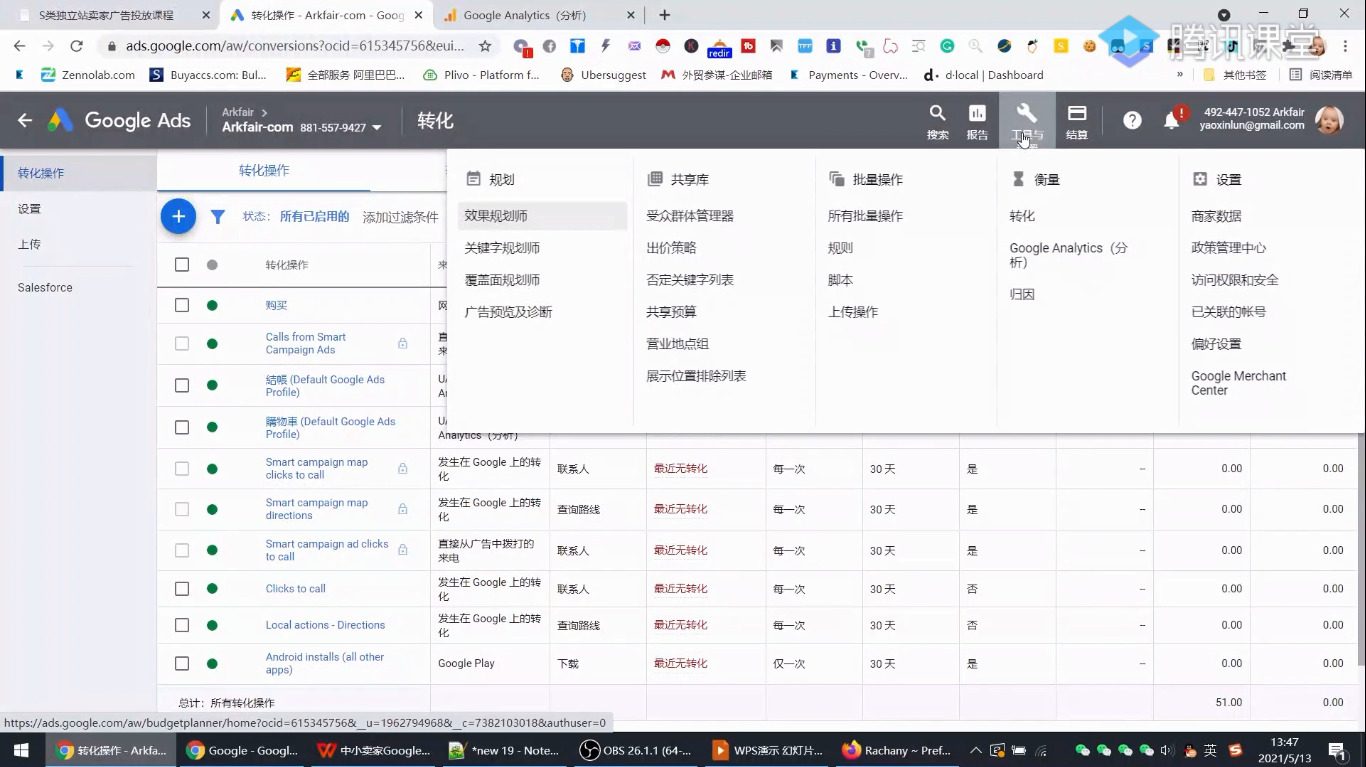Click the back arrow beside Google Ads logo
This screenshot has height=767, width=1366.
24,120
